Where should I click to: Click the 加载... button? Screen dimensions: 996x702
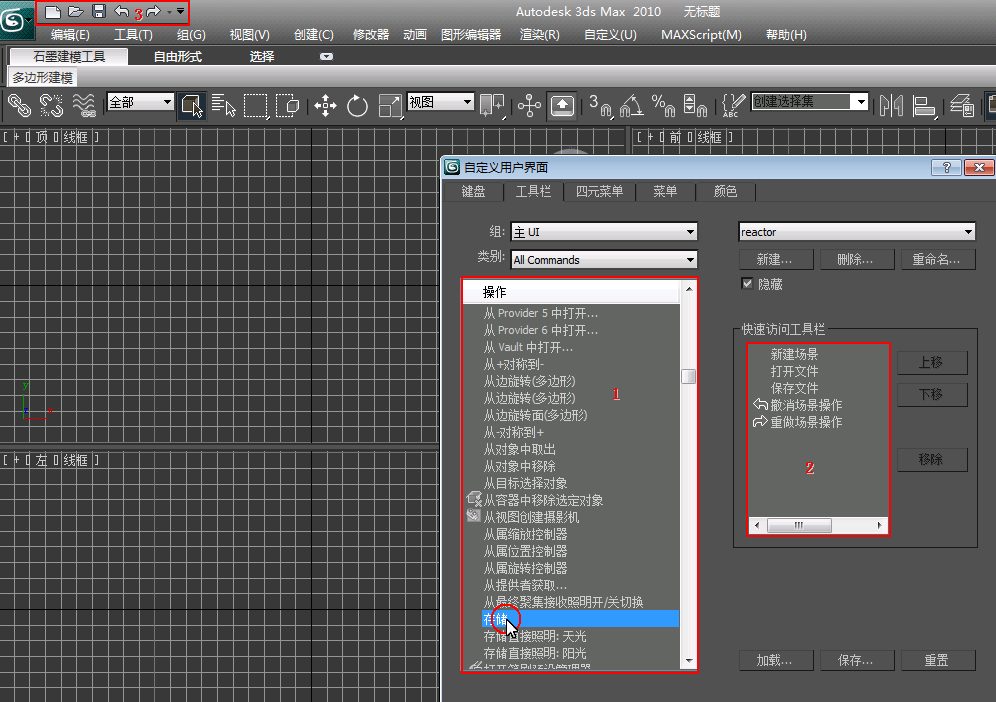click(x=776, y=661)
